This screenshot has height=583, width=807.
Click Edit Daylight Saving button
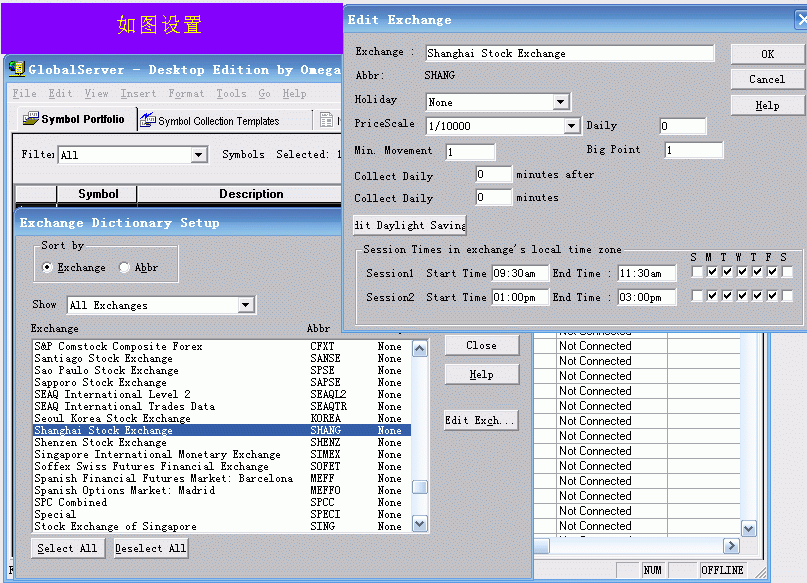410,225
